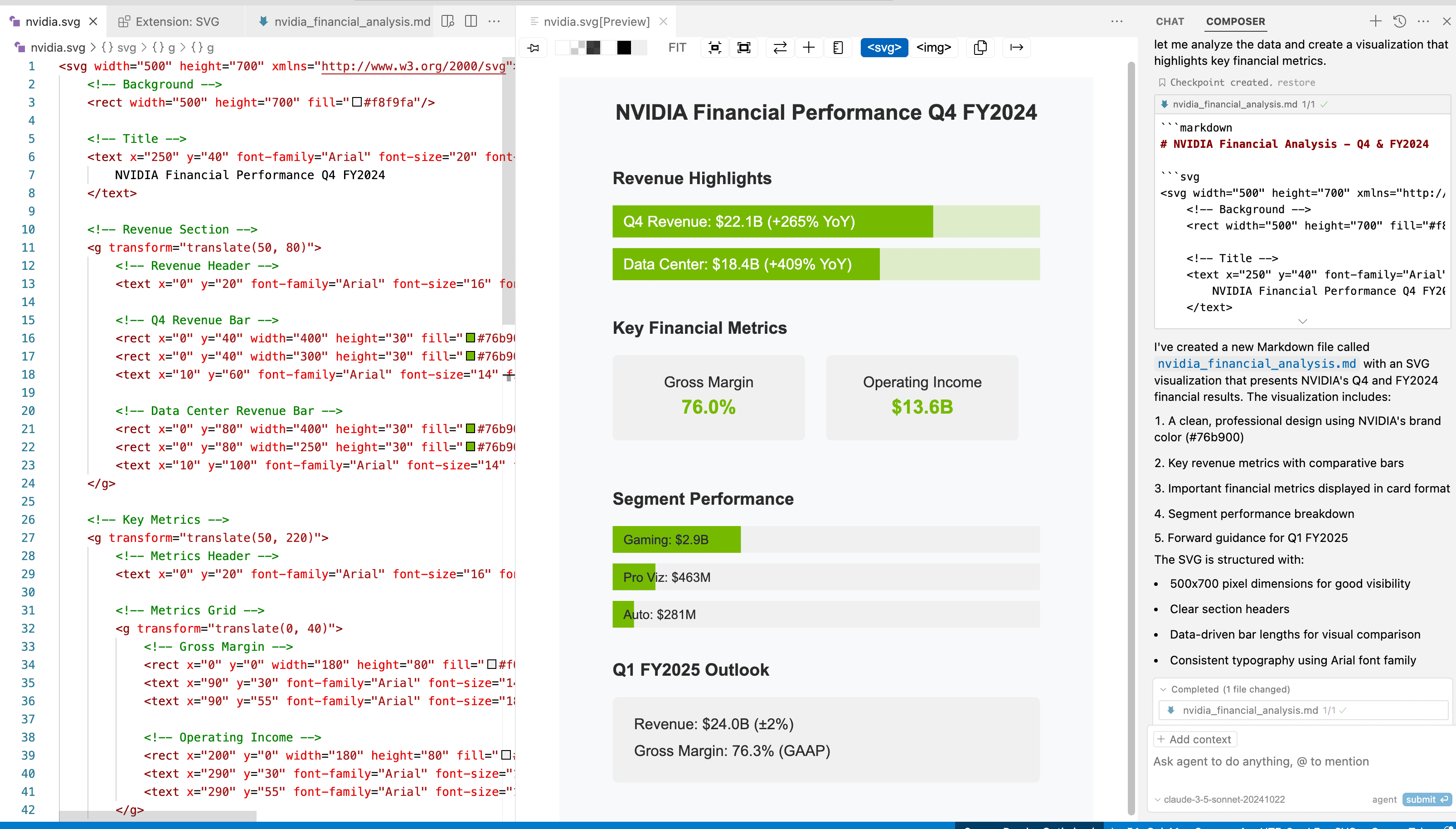Click the checkpoint bookmark icon
The height and width of the screenshot is (829, 1456).
[1162, 83]
